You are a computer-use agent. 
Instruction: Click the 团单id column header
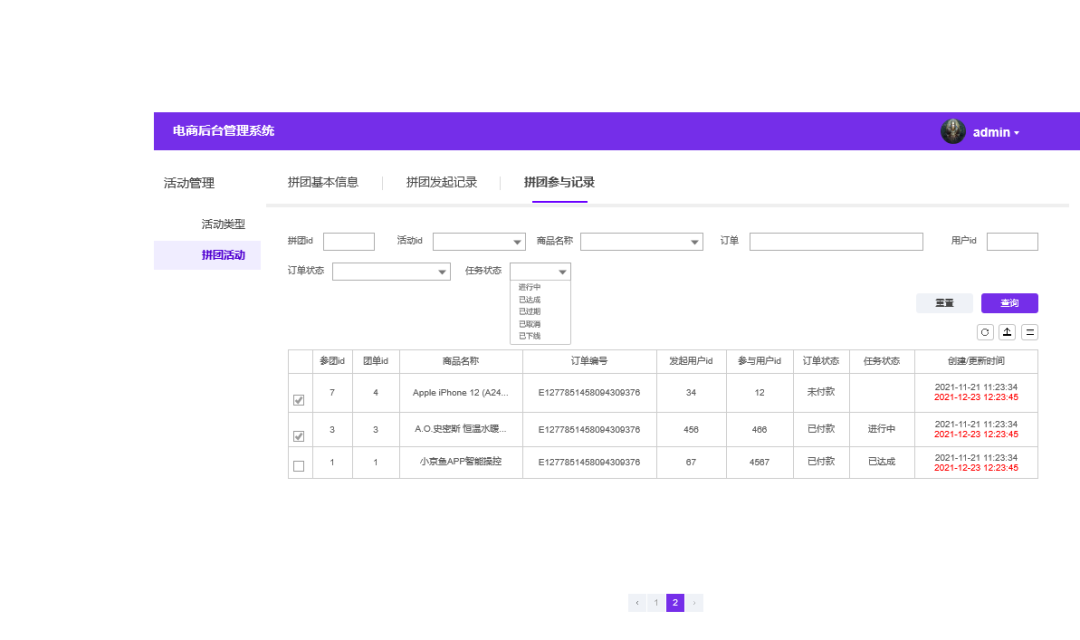click(375, 361)
